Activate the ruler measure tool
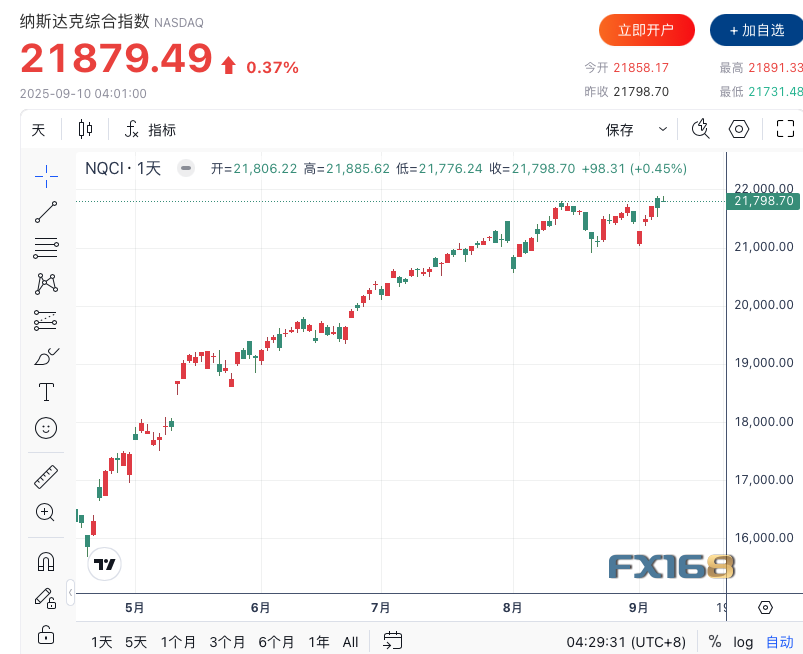This screenshot has width=803, height=654. click(46, 476)
